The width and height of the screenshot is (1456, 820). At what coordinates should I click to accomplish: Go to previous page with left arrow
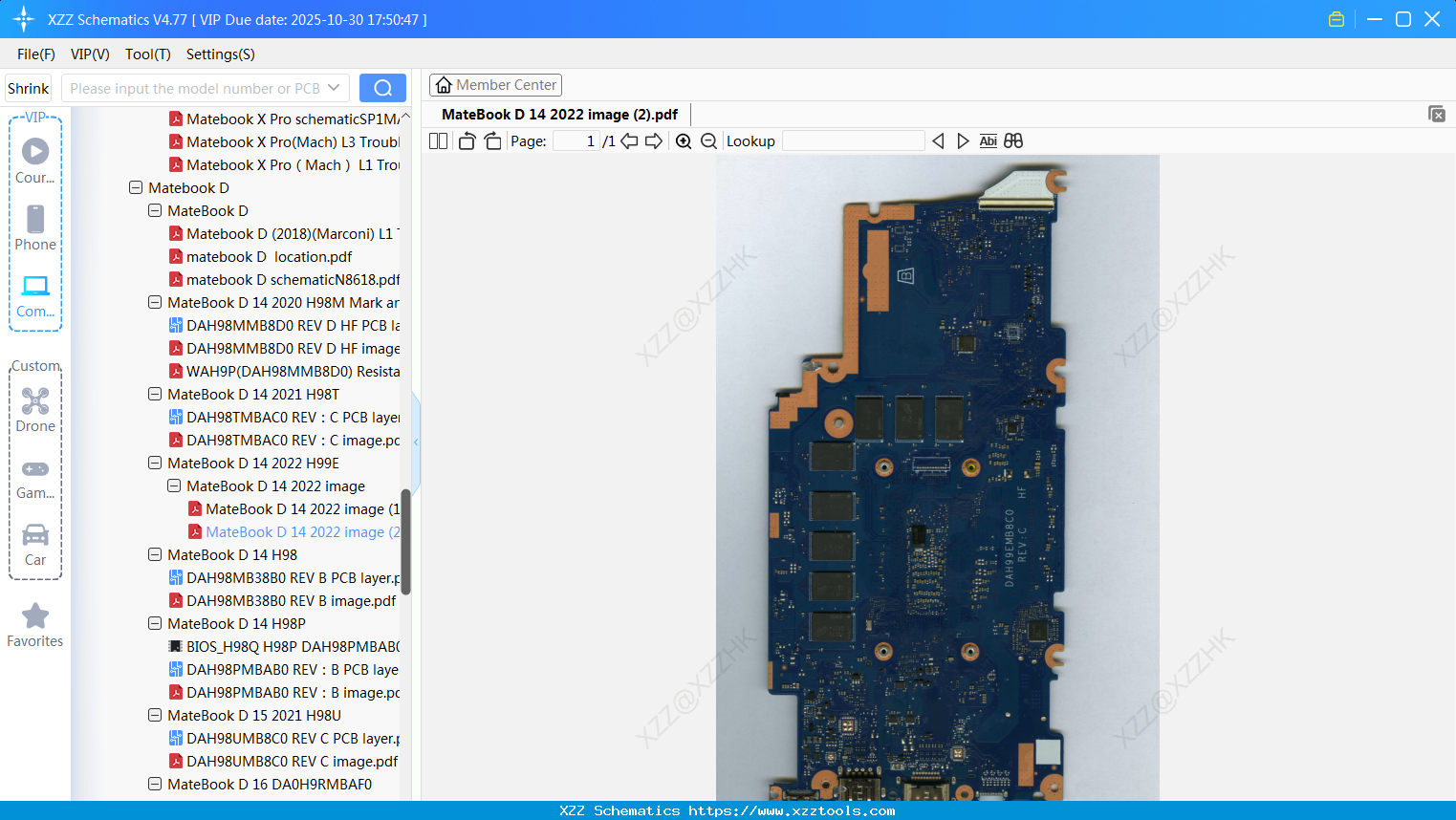629,141
